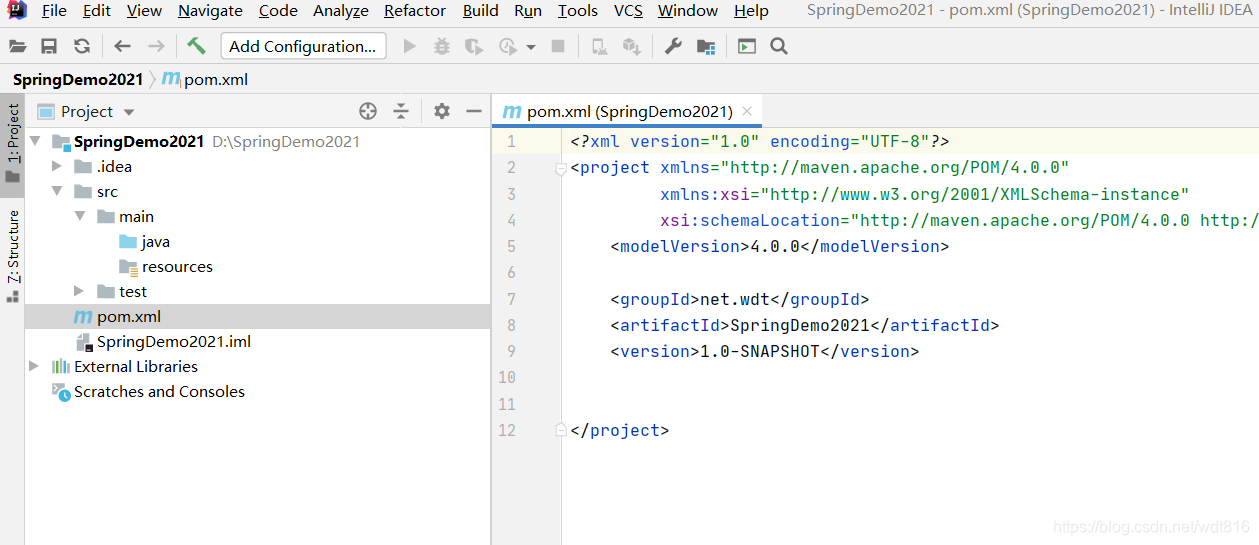Open the Help menu
Viewport: 1259px width, 545px height.
coord(751,11)
